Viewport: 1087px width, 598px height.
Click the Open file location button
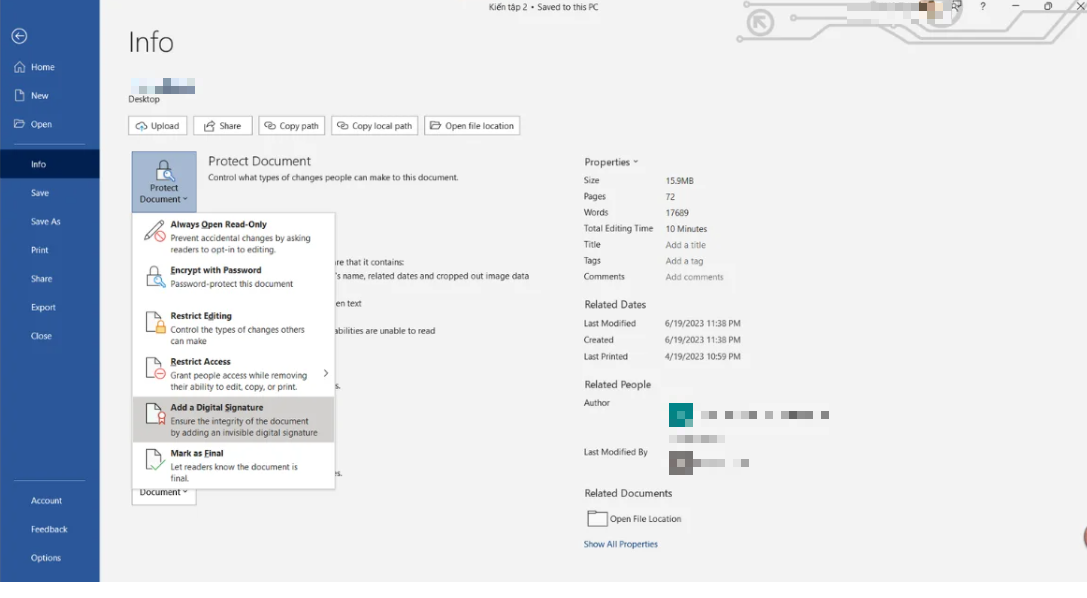[472, 125]
